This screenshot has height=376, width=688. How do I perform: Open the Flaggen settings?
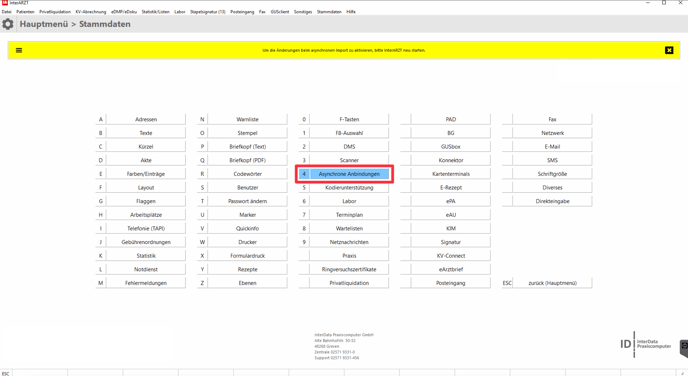[x=146, y=201]
